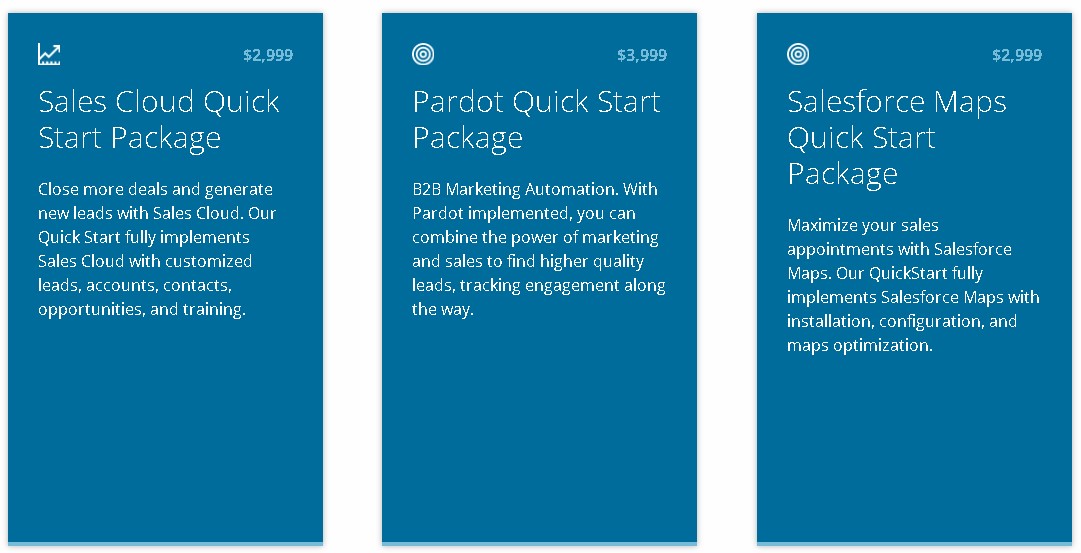
Task: Open the Pardot Quick Start Package title
Action: pyautogui.click(x=536, y=119)
